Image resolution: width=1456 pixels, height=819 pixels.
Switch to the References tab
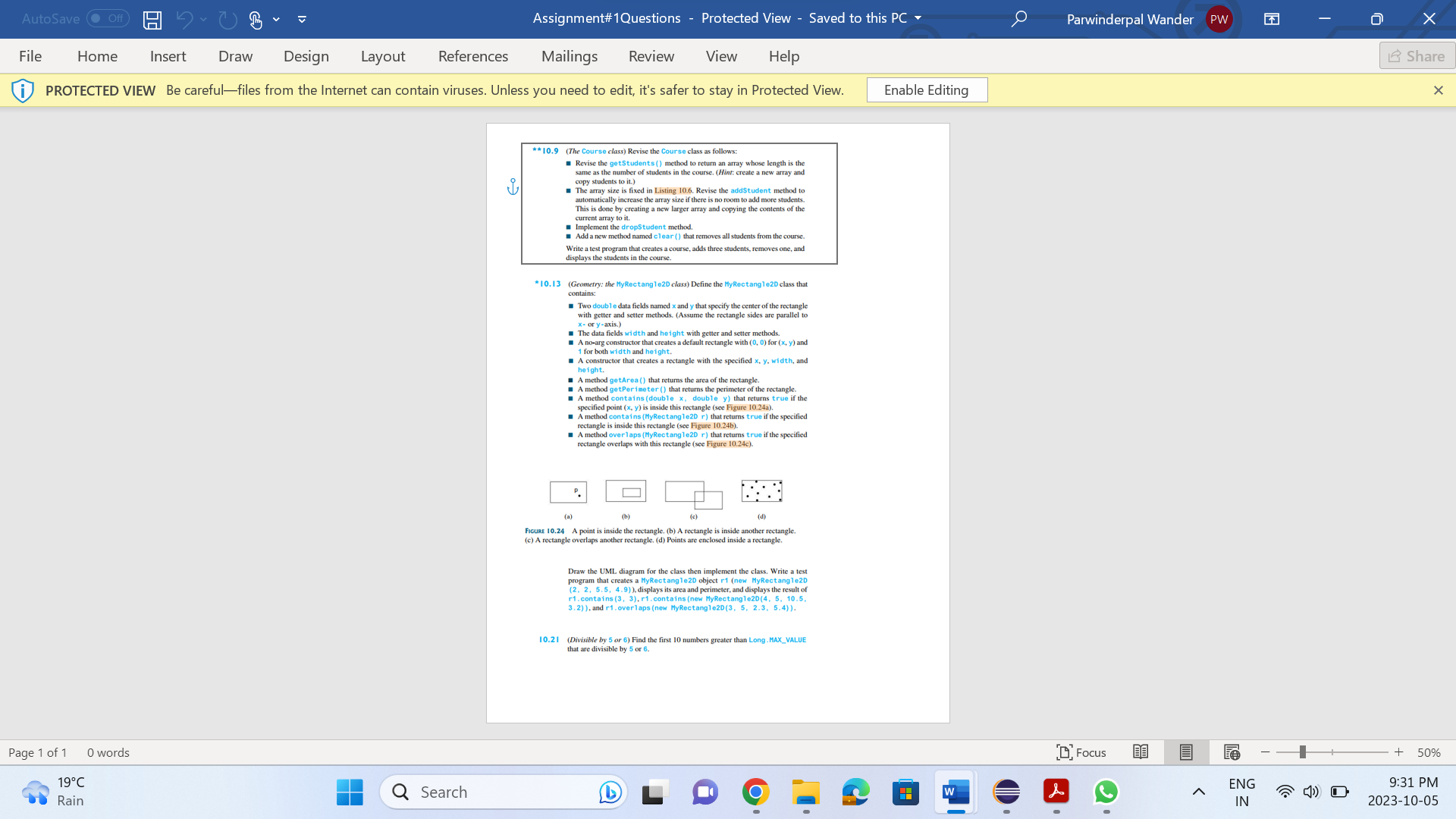pos(472,55)
